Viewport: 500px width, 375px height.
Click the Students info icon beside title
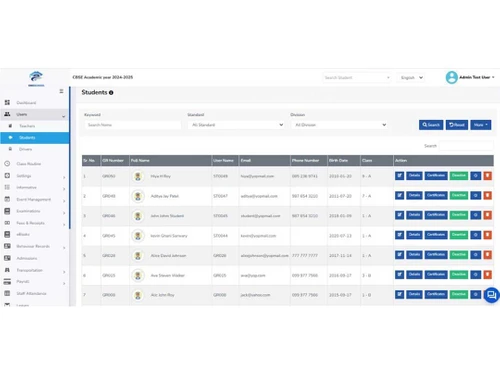111,93
